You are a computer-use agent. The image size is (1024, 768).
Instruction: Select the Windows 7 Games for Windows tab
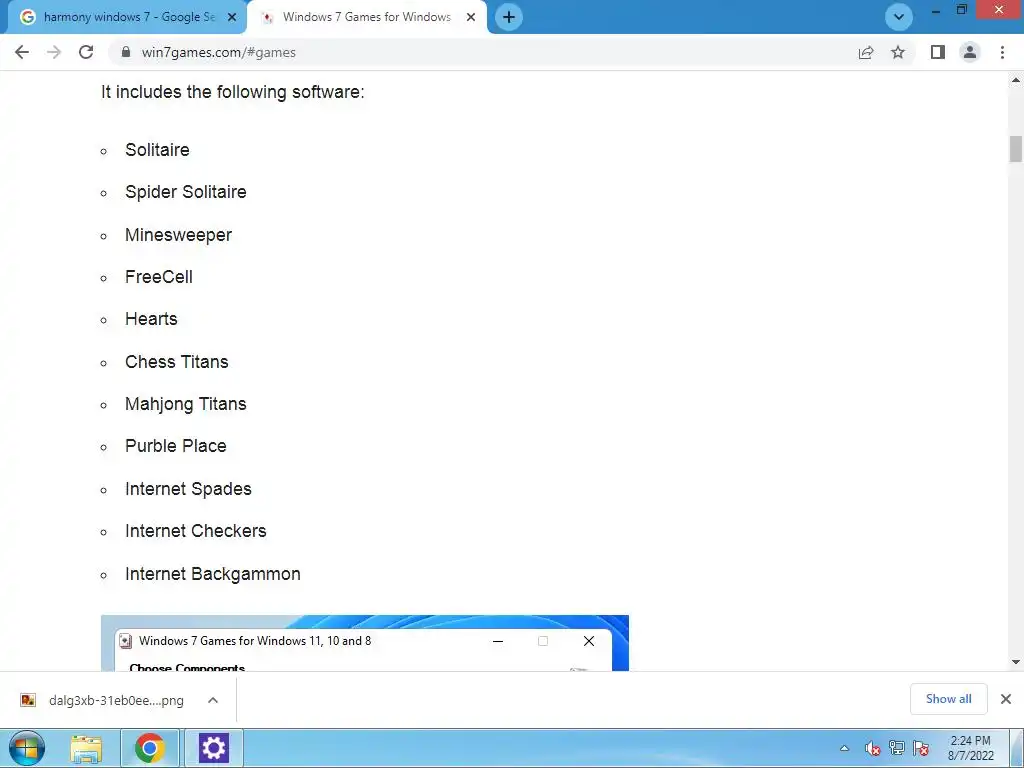pos(366,17)
